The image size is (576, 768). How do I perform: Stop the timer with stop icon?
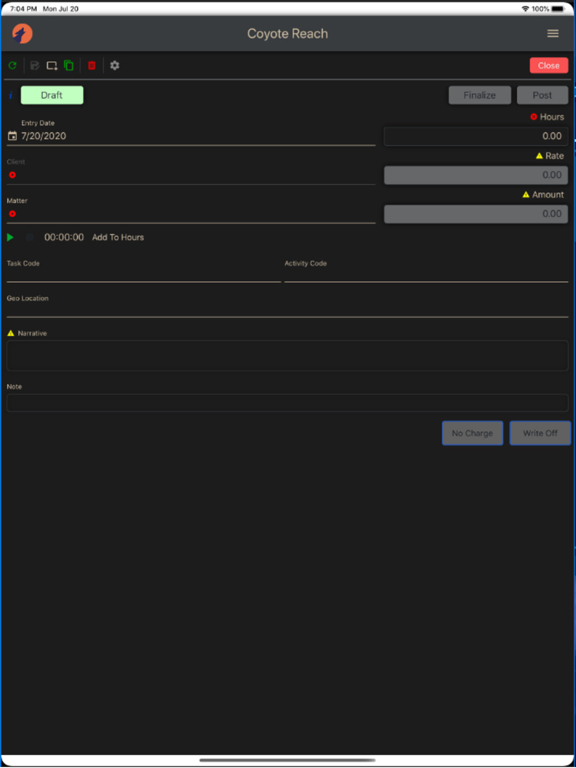(30, 238)
